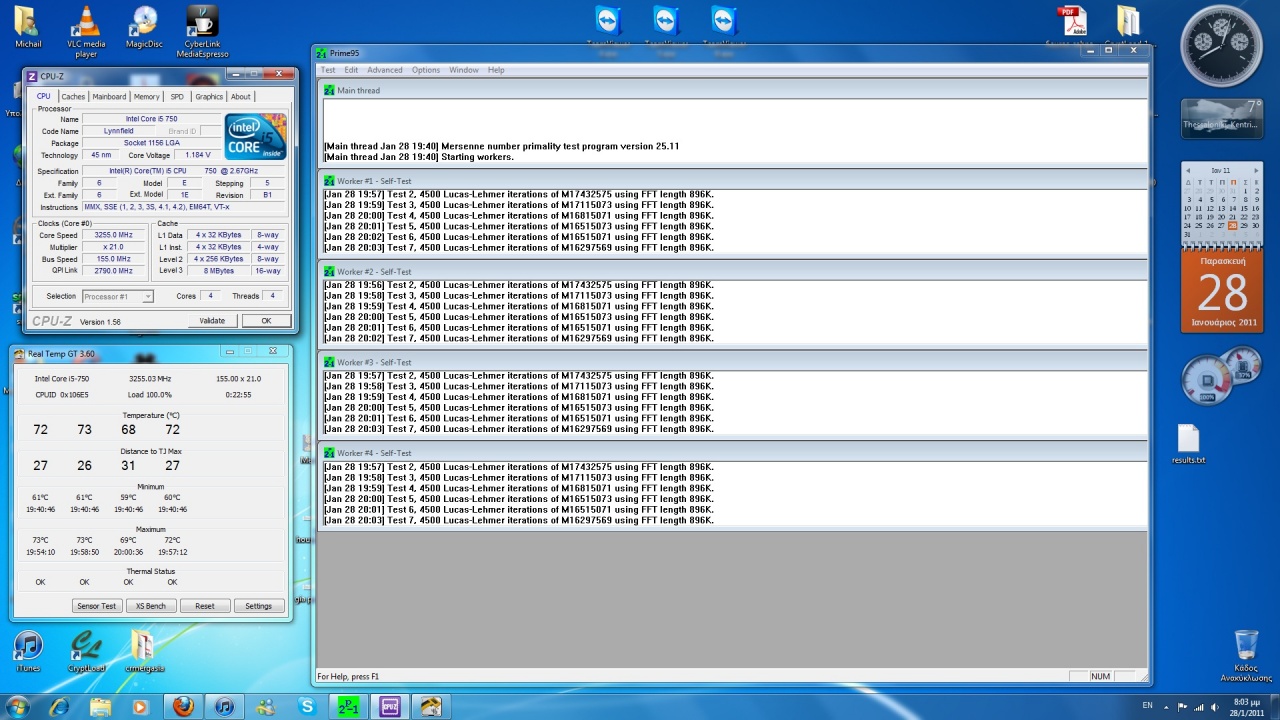Open the results.txt file on desktop
Image resolution: width=1280 pixels, height=720 pixels.
(1188, 445)
